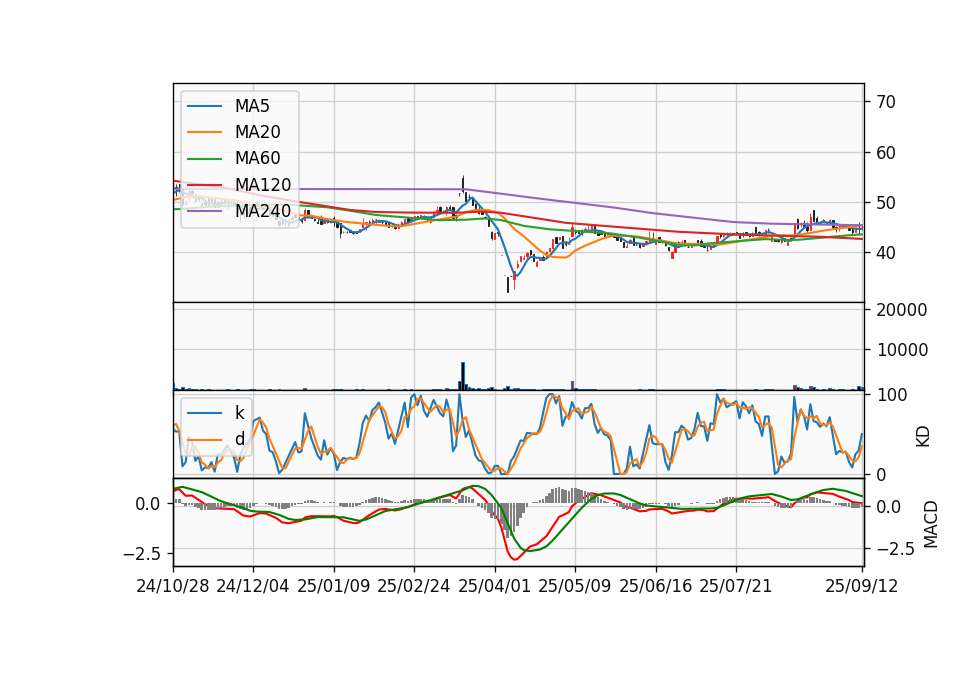The image size is (960, 690).
Task: Click the MA20 legend label
Action: (x=257, y=132)
